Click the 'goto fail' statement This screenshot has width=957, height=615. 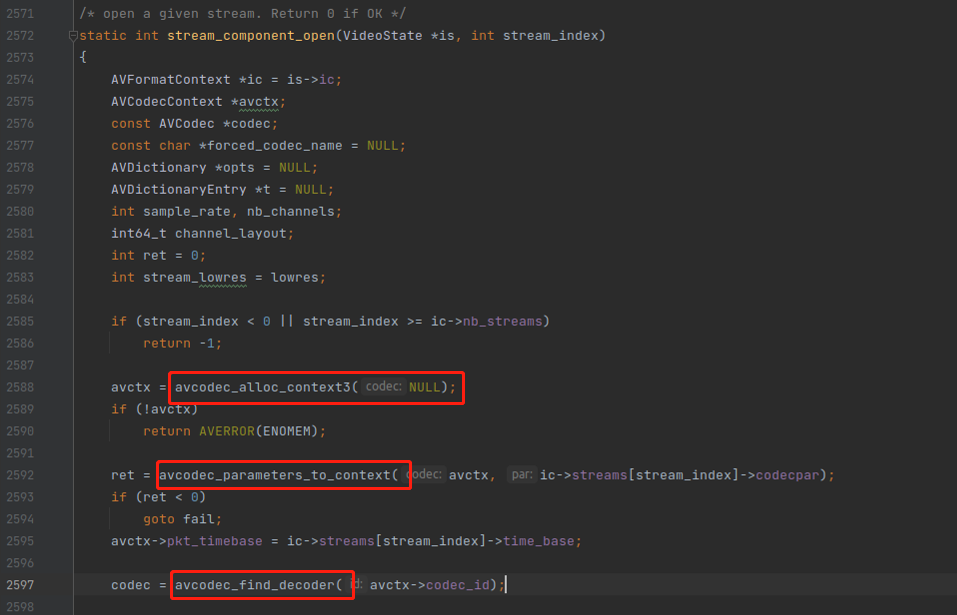tap(180, 519)
